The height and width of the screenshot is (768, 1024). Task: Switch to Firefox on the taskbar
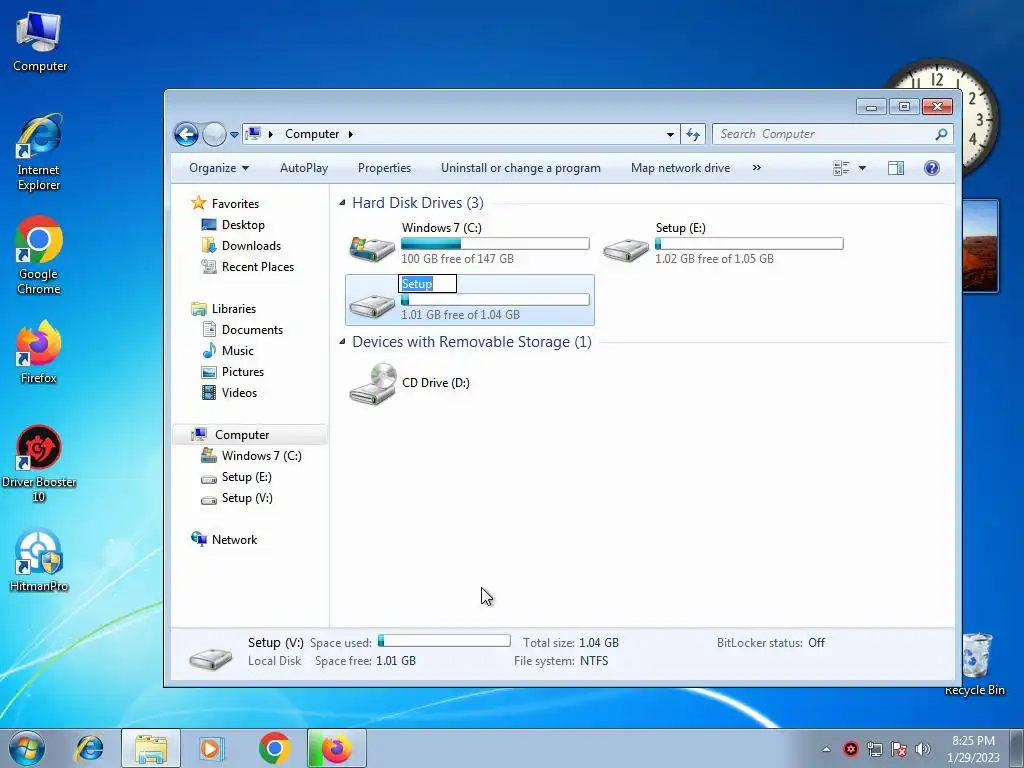[337, 748]
